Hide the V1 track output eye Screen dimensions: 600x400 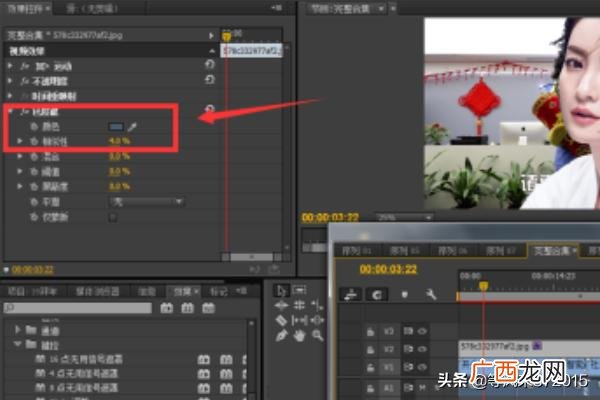pos(422,367)
